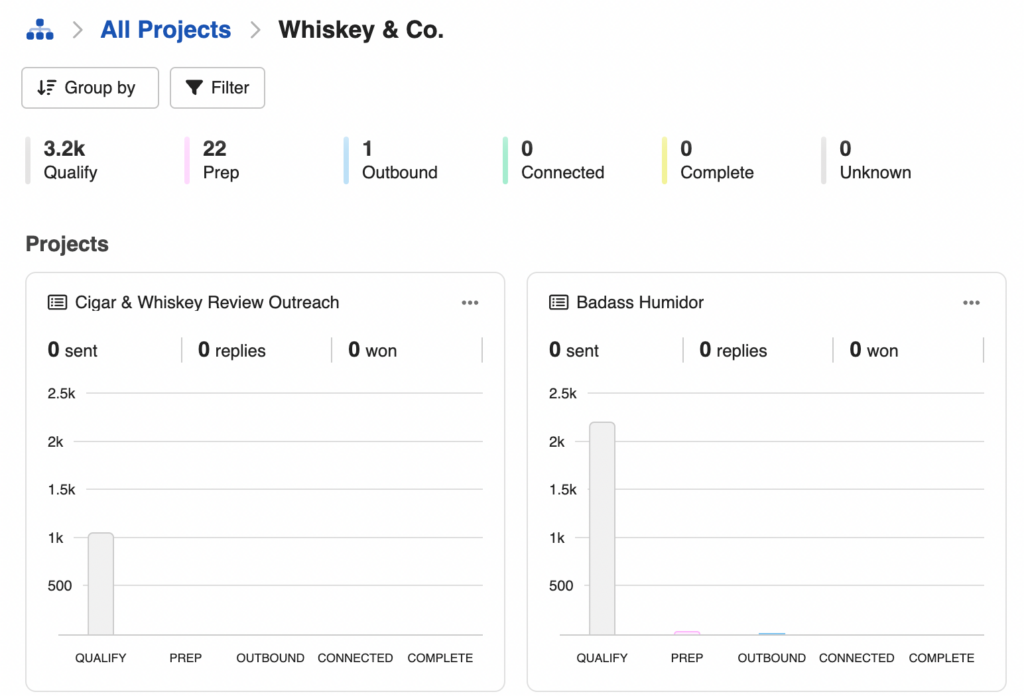Image resolution: width=1024 pixels, height=696 pixels.
Task: Click the hierarchy icon in the breadcrumb
Action: [39, 28]
